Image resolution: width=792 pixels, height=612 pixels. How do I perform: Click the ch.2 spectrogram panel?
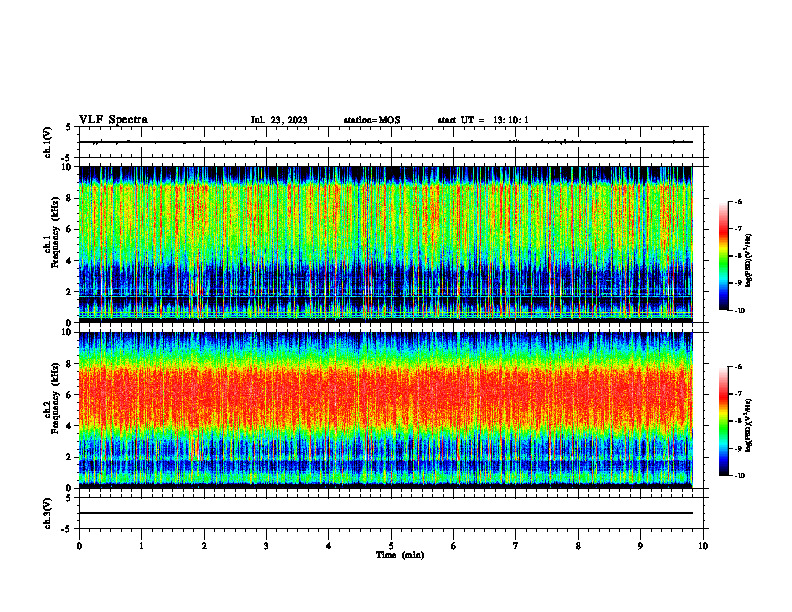pyautogui.click(x=385, y=410)
